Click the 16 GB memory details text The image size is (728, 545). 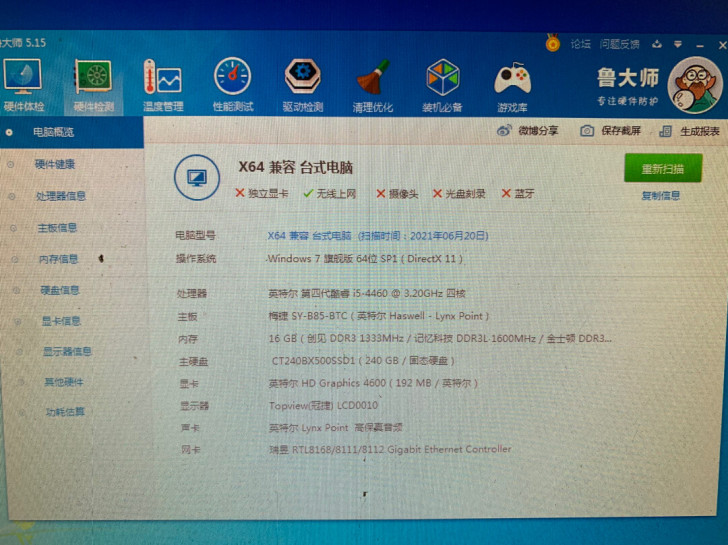[440, 338]
